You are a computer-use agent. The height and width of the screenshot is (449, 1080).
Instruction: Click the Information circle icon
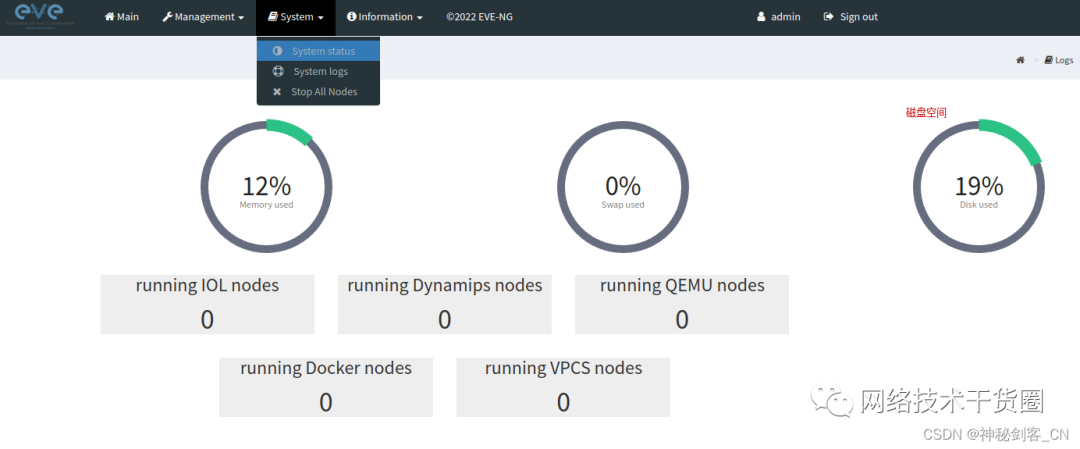(x=352, y=17)
